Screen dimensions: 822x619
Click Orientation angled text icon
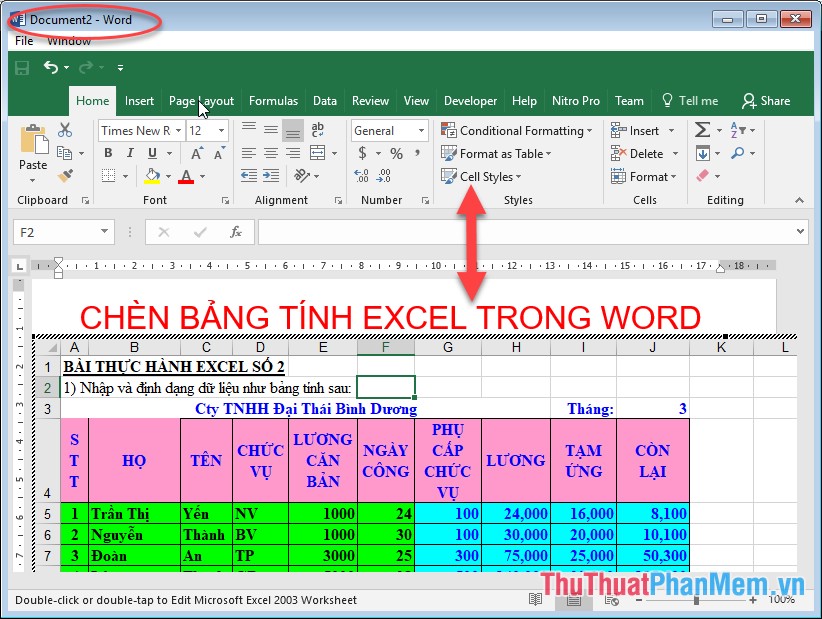click(302, 176)
